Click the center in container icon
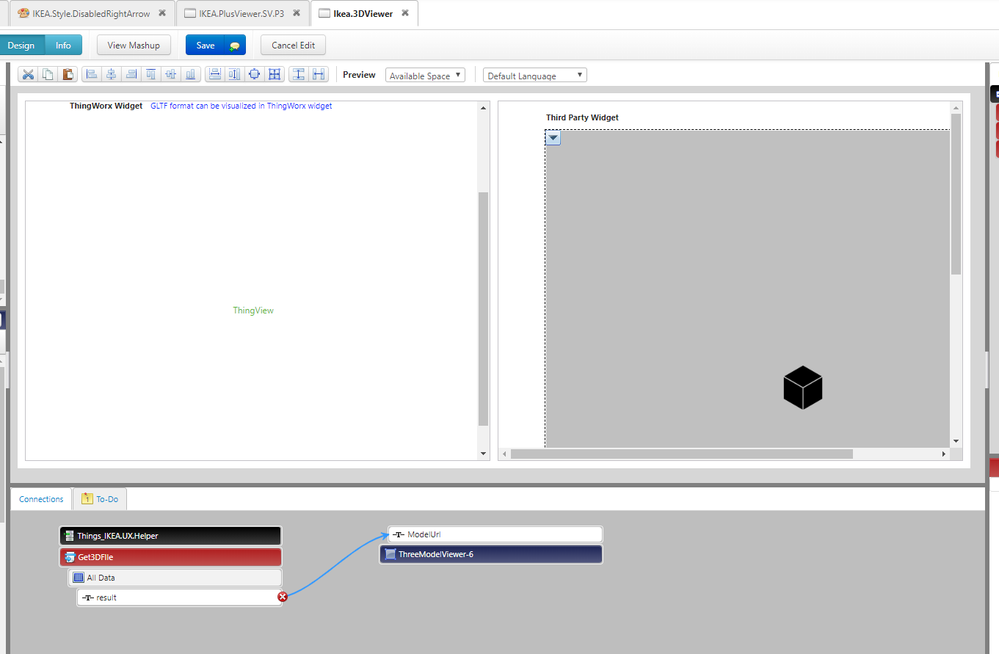 [254, 73]
